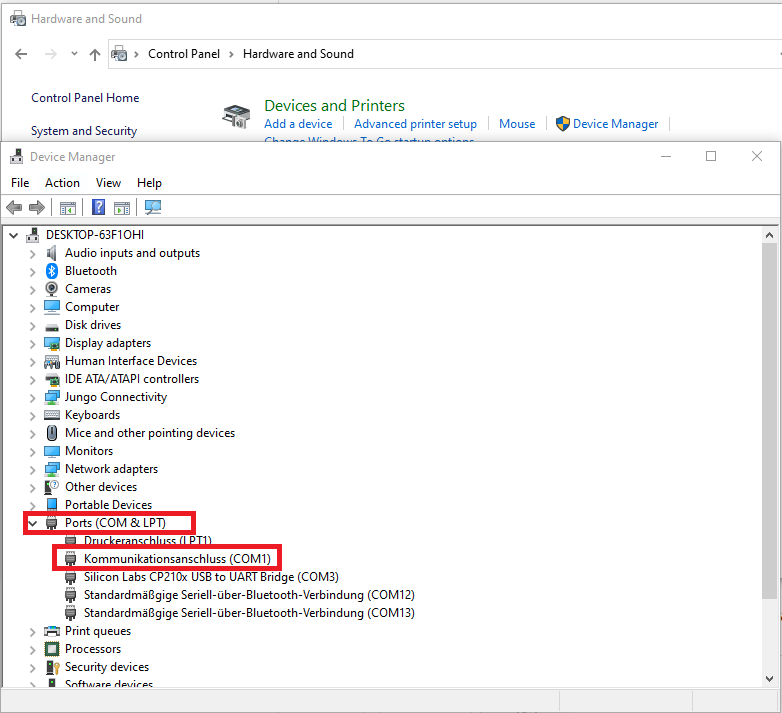Expand the Computer node chevron

pos(32,308)
